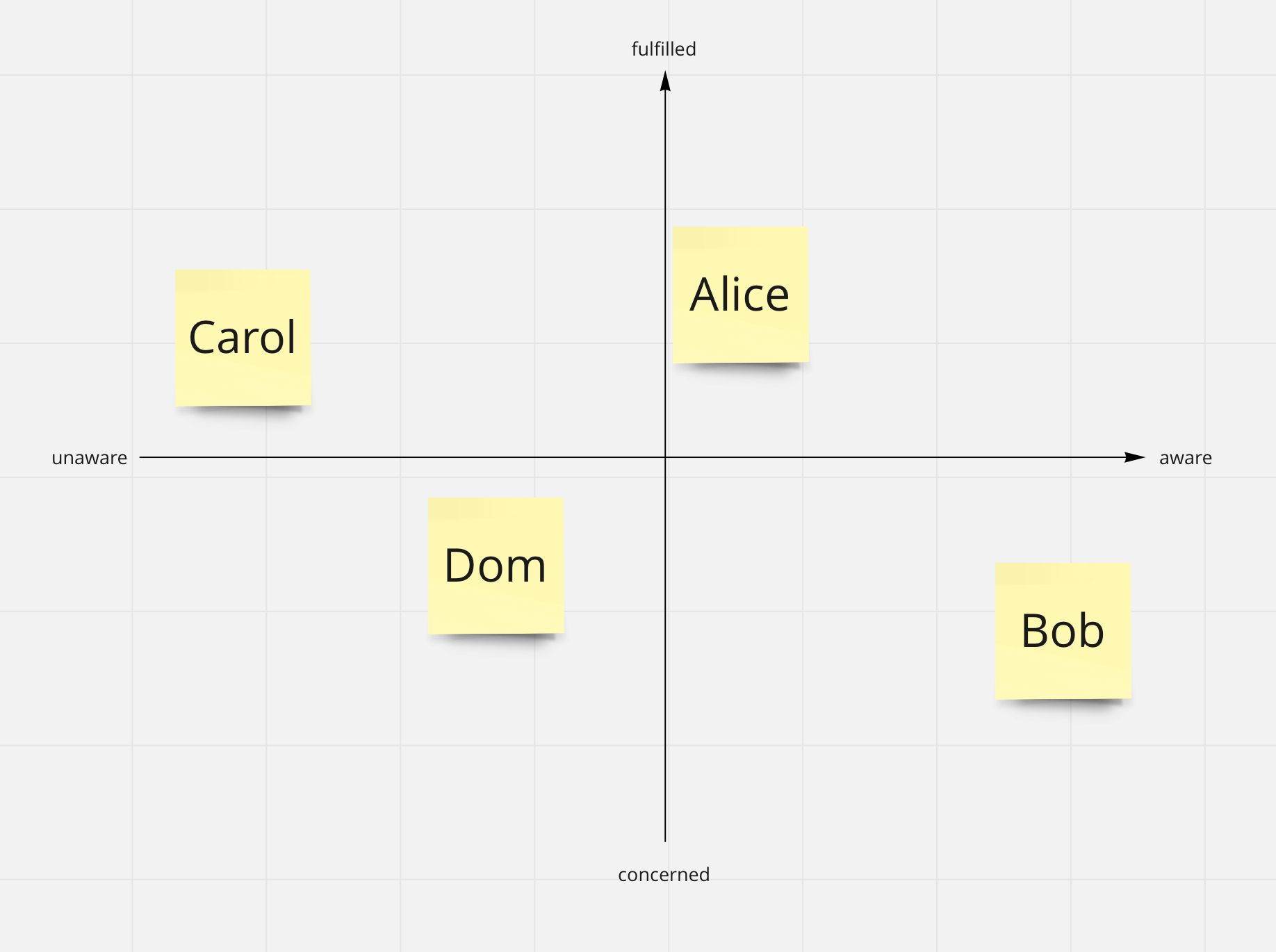Click the arrowhead pointing toward 'fulfilled'
The height and width of the screenshot is (952, 1276).
click(665, 81)
